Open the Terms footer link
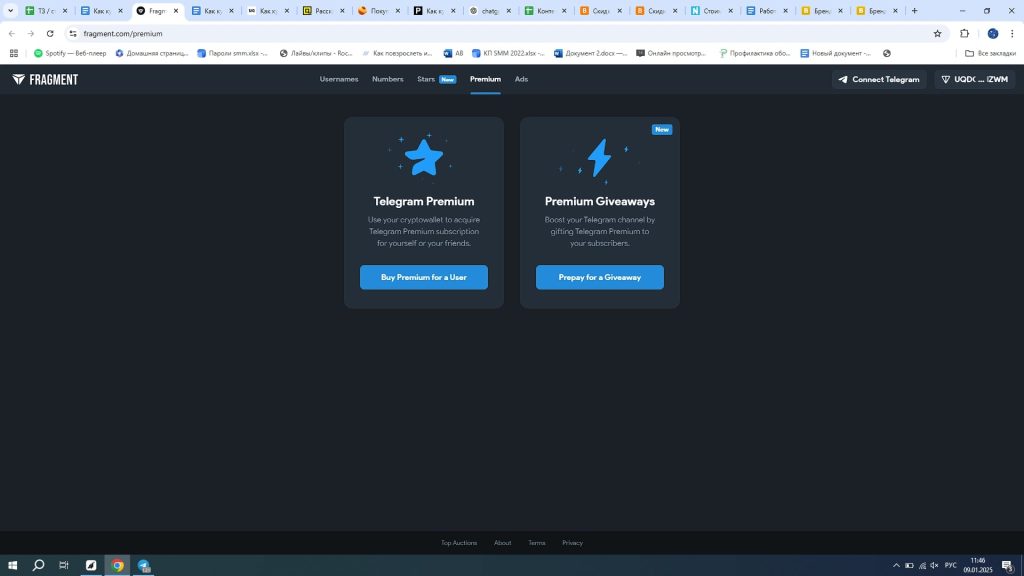 pos(537,543)
